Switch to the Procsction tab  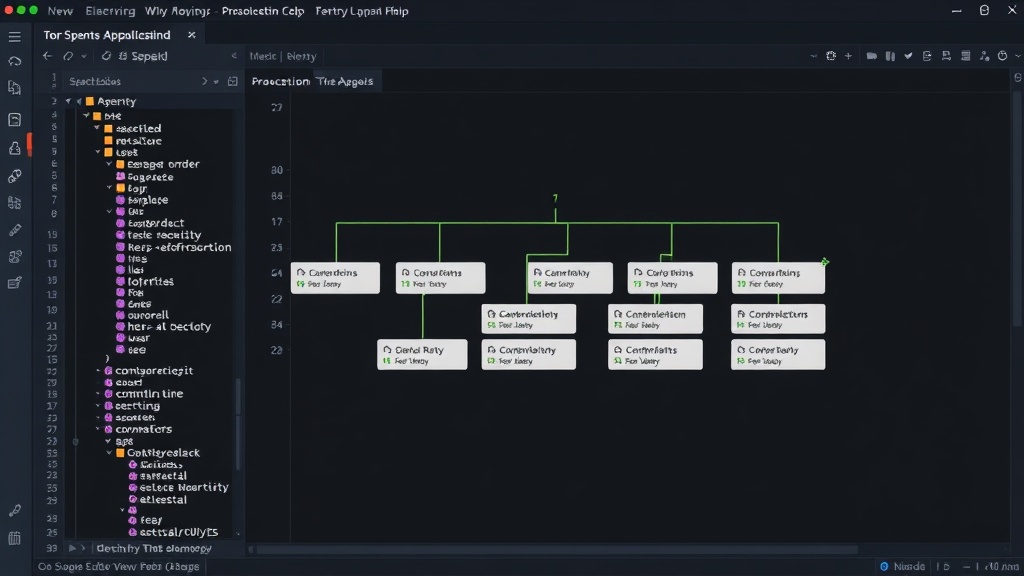pyautogui.click(x=280, y=82)
